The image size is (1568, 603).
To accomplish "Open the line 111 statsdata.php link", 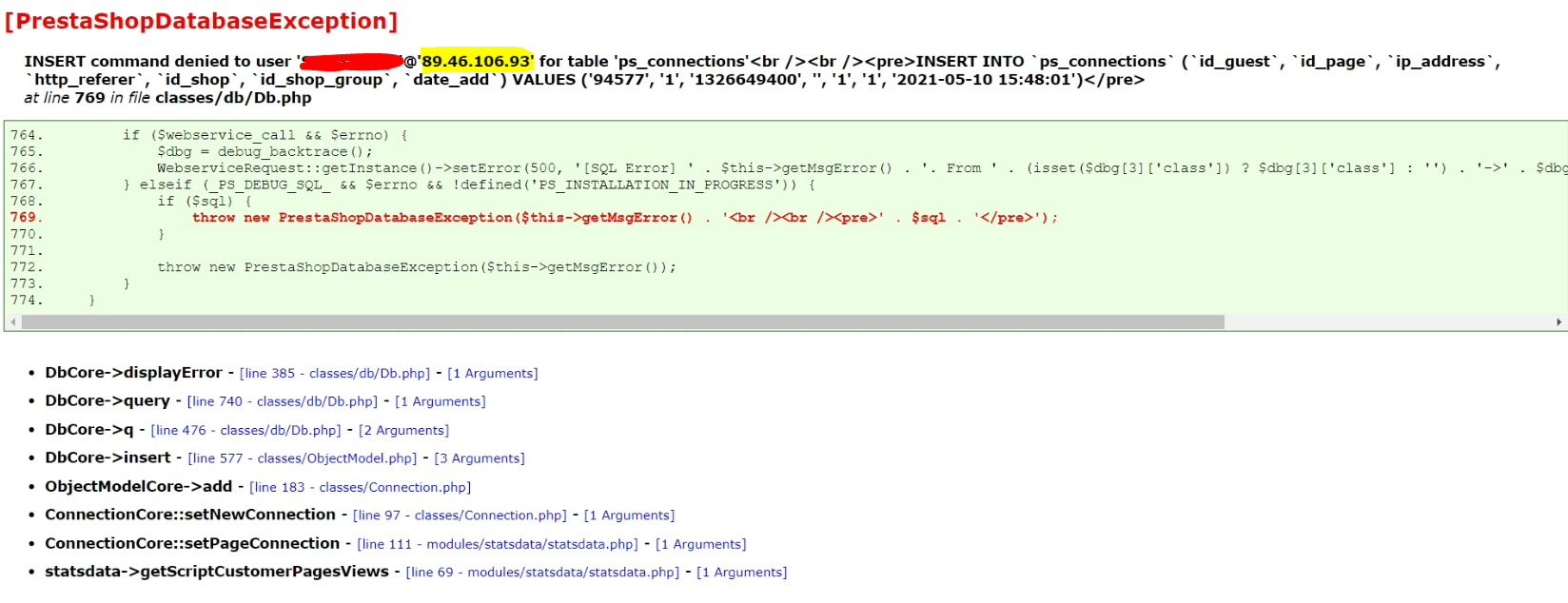I will [498, 545].
